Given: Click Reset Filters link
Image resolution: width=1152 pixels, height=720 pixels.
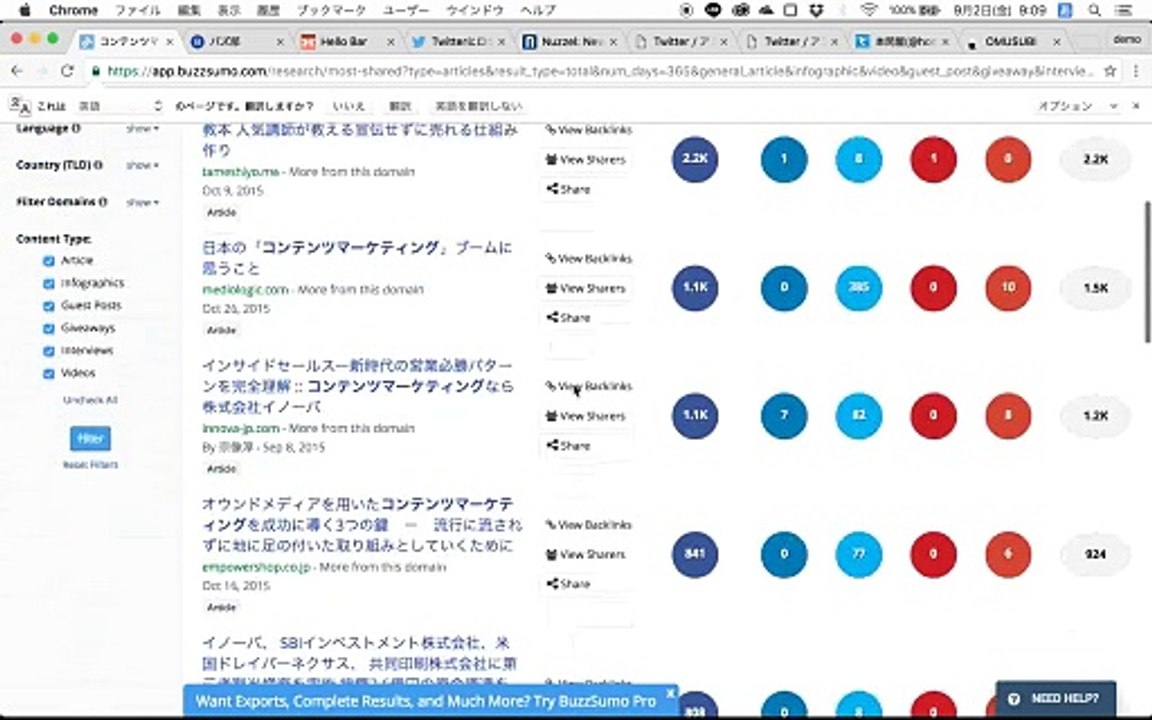Looking at the screenshot, I should point(90,464).
